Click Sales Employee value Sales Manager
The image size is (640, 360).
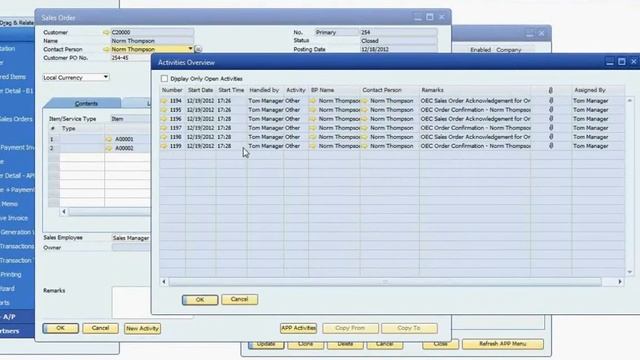point(131,238)
